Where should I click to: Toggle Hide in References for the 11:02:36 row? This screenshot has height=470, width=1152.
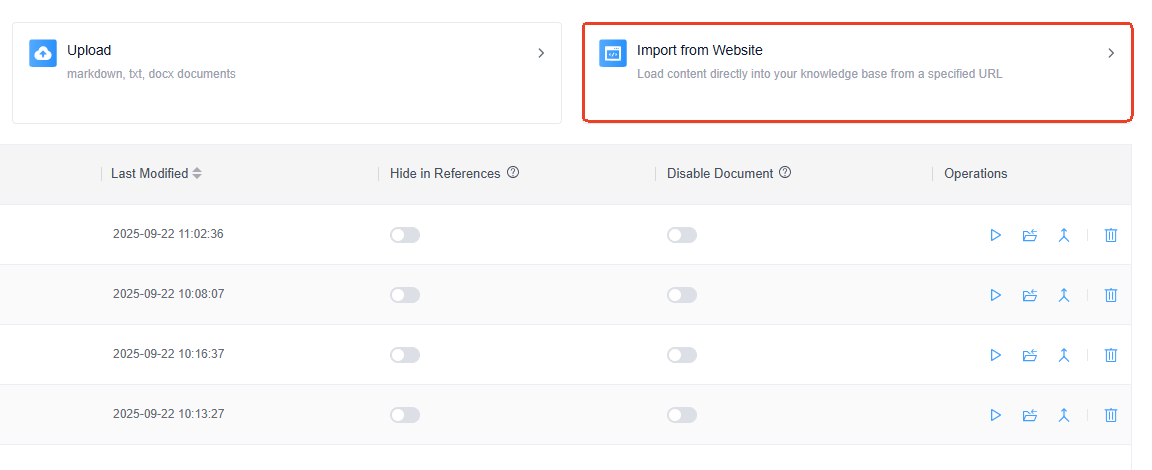click(405, 235)
